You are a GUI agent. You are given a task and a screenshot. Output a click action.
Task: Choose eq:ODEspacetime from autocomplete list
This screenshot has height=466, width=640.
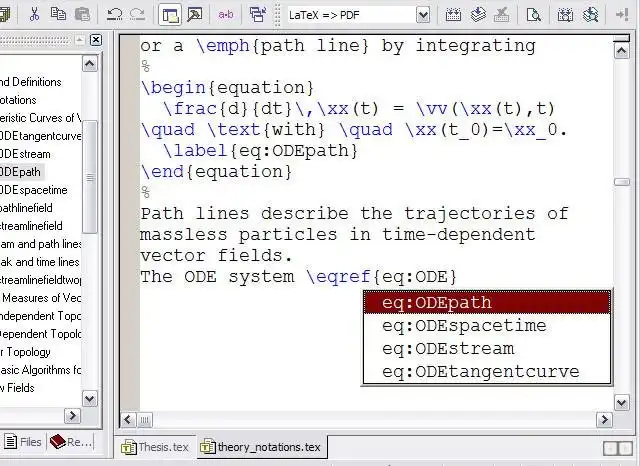(x=487, y=326)
